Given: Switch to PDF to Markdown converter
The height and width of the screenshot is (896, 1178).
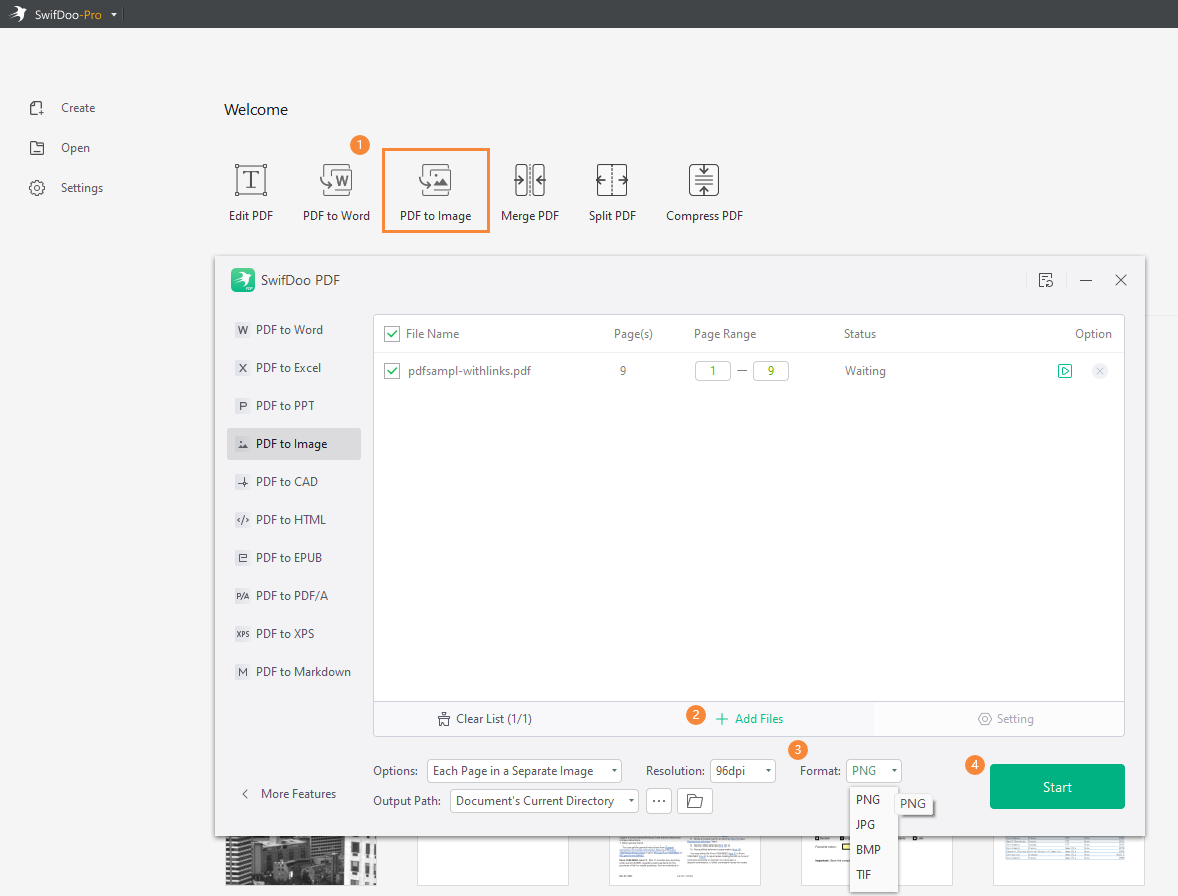Looking at the screenshot, I should point(294,671).
